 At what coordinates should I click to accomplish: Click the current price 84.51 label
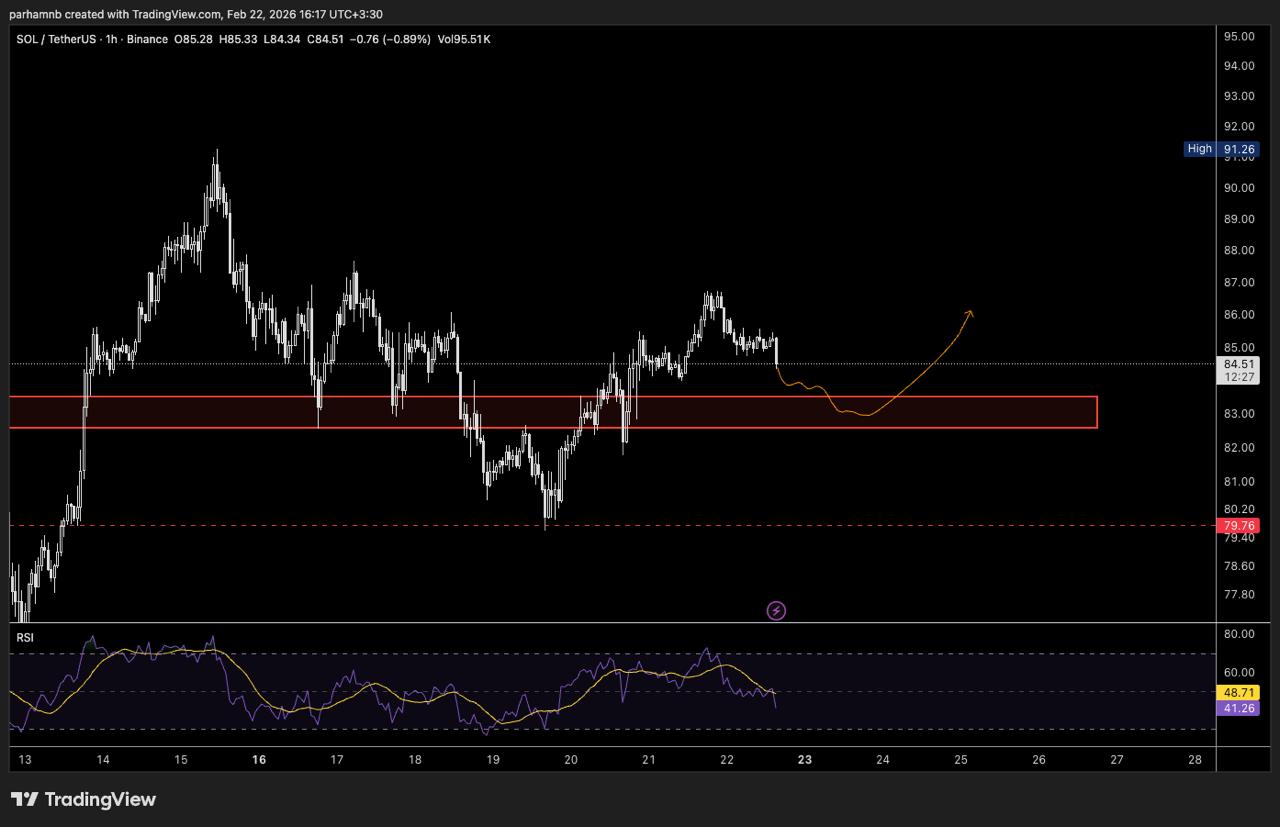point(1239,364)
